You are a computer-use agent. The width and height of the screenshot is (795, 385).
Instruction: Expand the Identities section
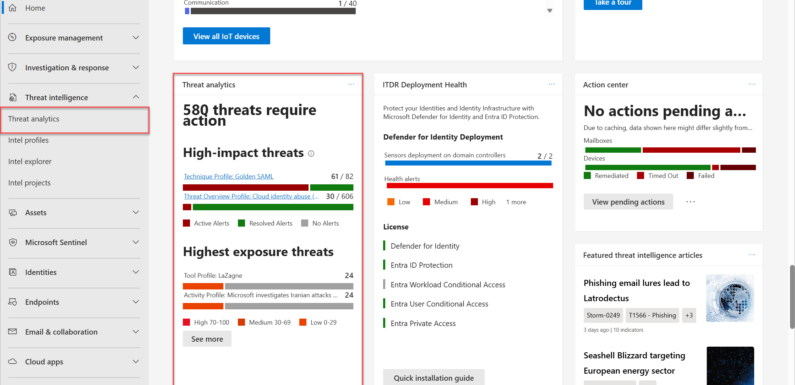coord(135,272)
